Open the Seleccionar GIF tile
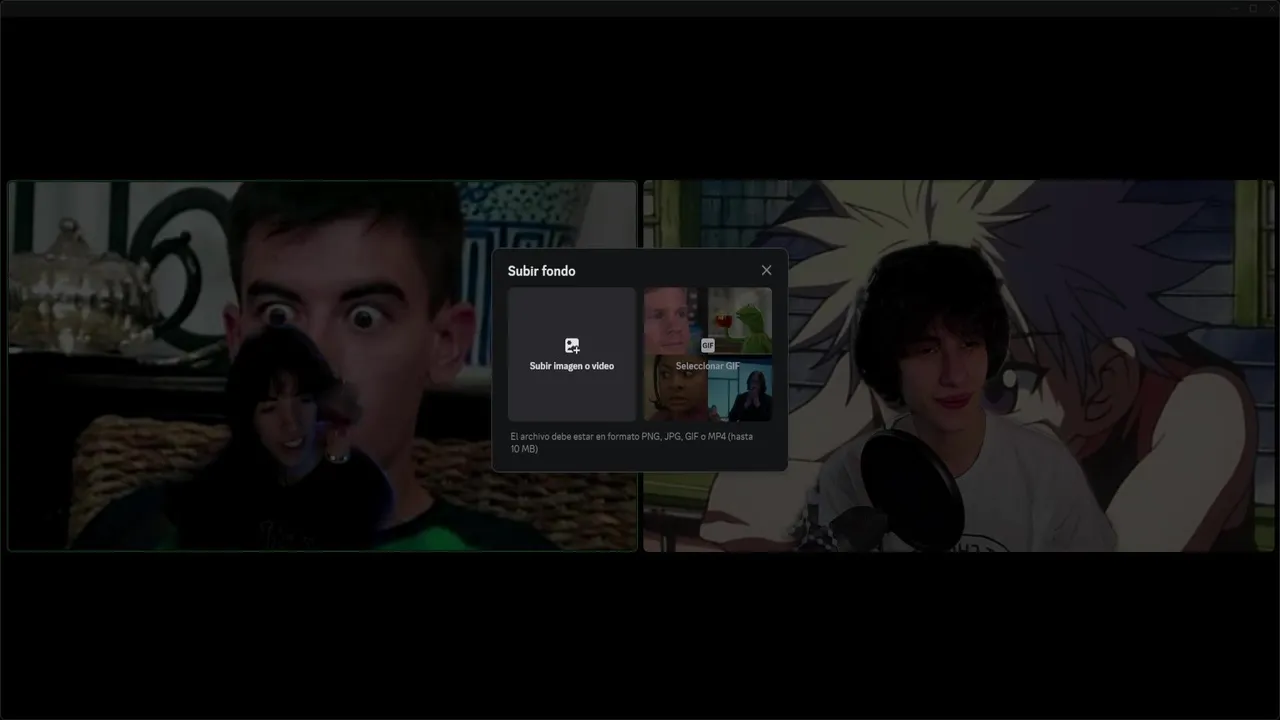The width and height of the screenshot is (1280, 720). pos(708,354)
